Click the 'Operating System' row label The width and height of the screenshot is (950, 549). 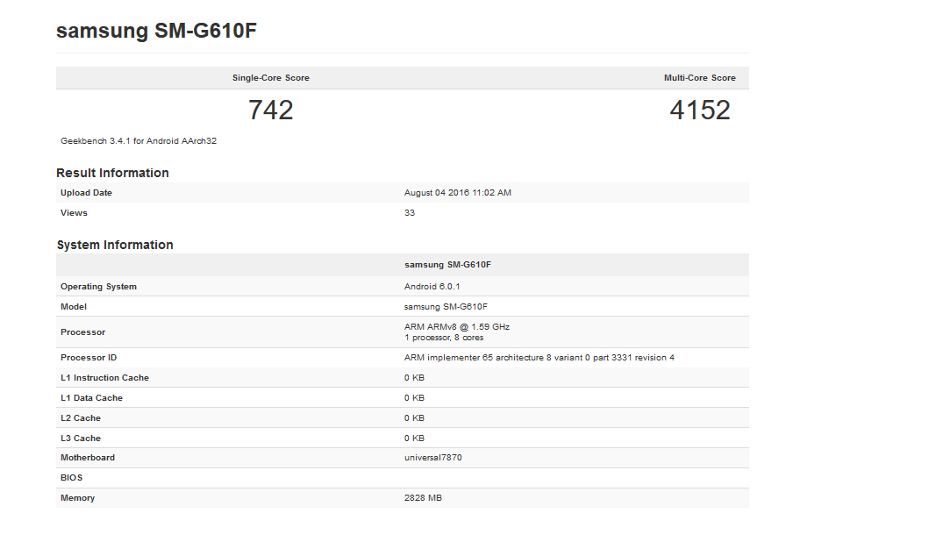click(x=98, y=287)
